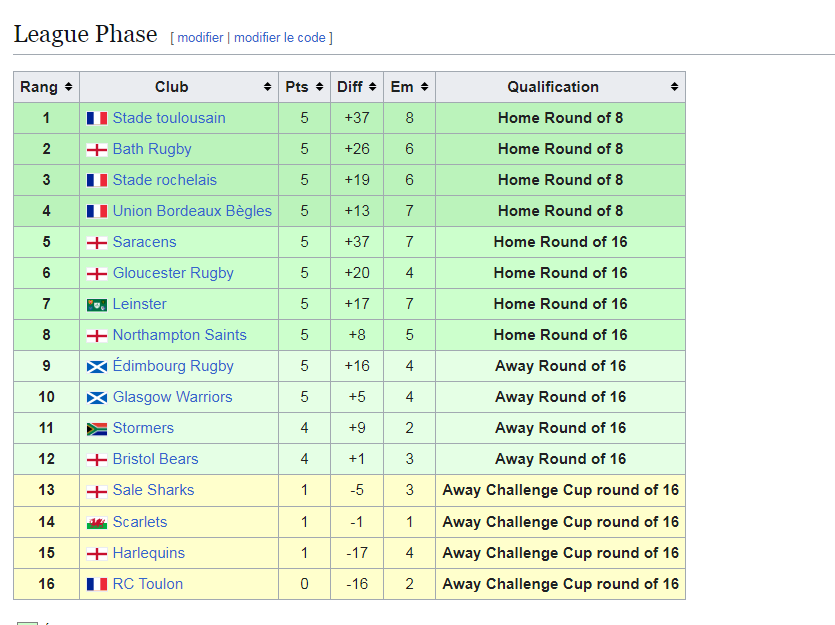Select Gloucester Rugby's +20 Diff cell
Image resolution: width=835 pixels, height=625 pixels.
tap(357, 273)
